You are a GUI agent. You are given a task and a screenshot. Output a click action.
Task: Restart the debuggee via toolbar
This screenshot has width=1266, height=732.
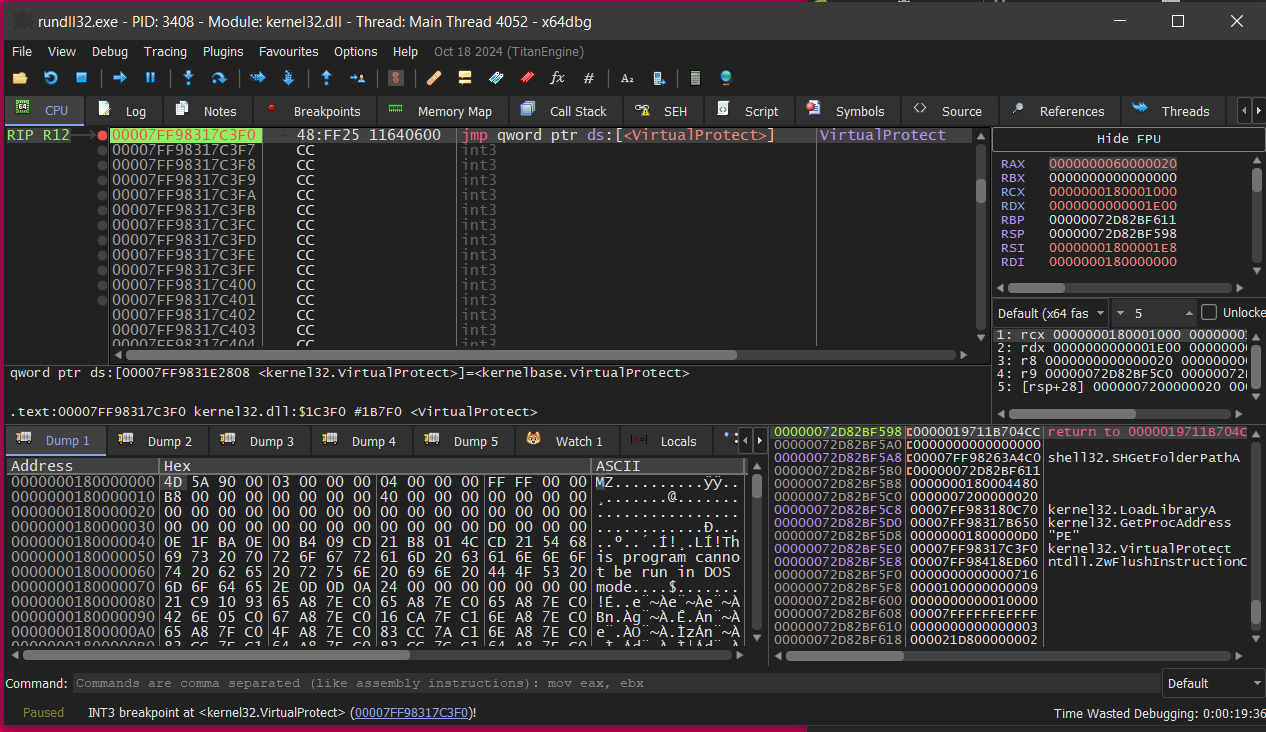(x=51, y=78)
